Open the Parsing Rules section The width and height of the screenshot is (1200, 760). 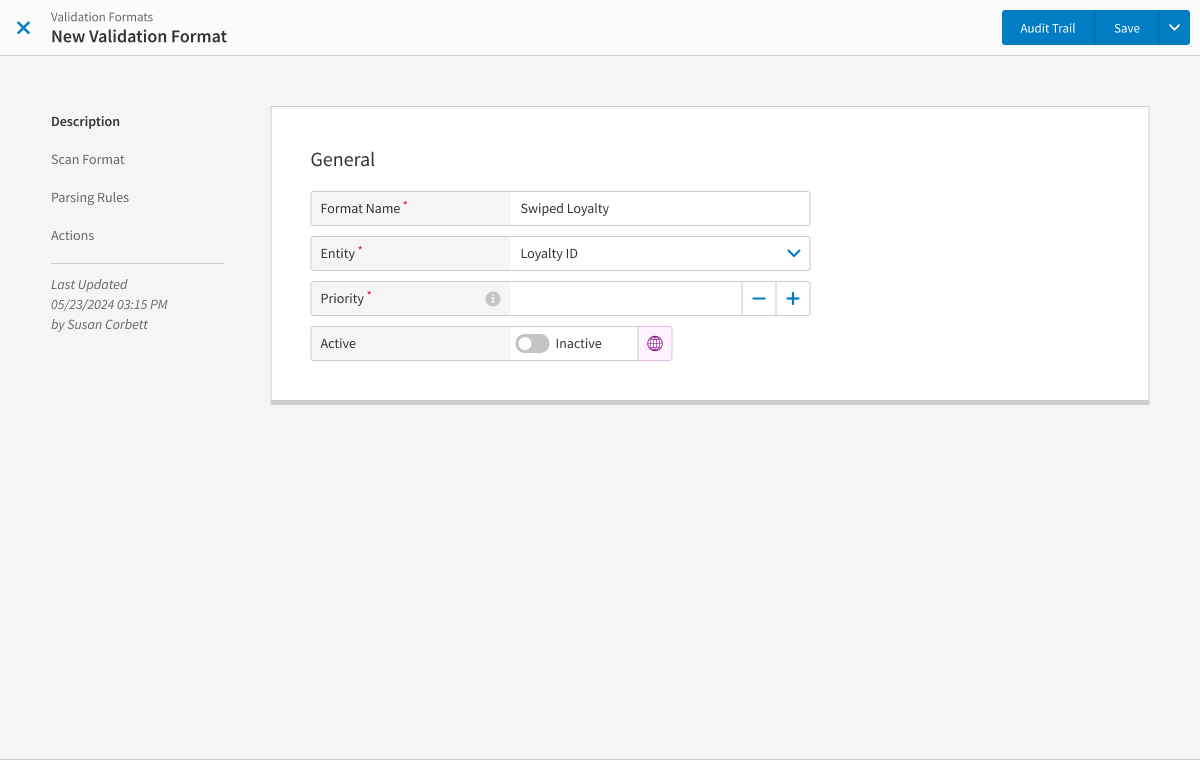90,197
